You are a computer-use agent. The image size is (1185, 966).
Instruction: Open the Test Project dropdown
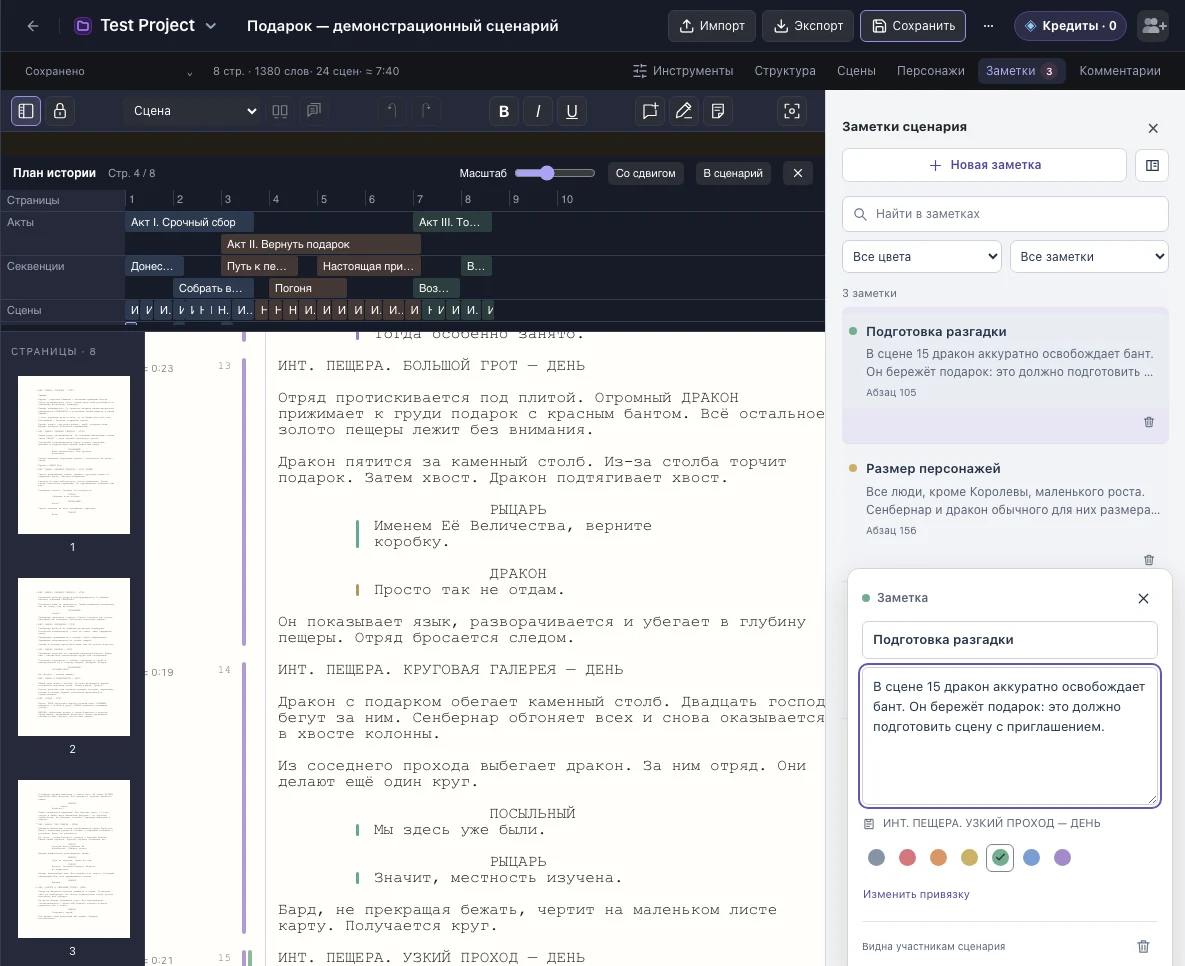[x=146, y=26]
